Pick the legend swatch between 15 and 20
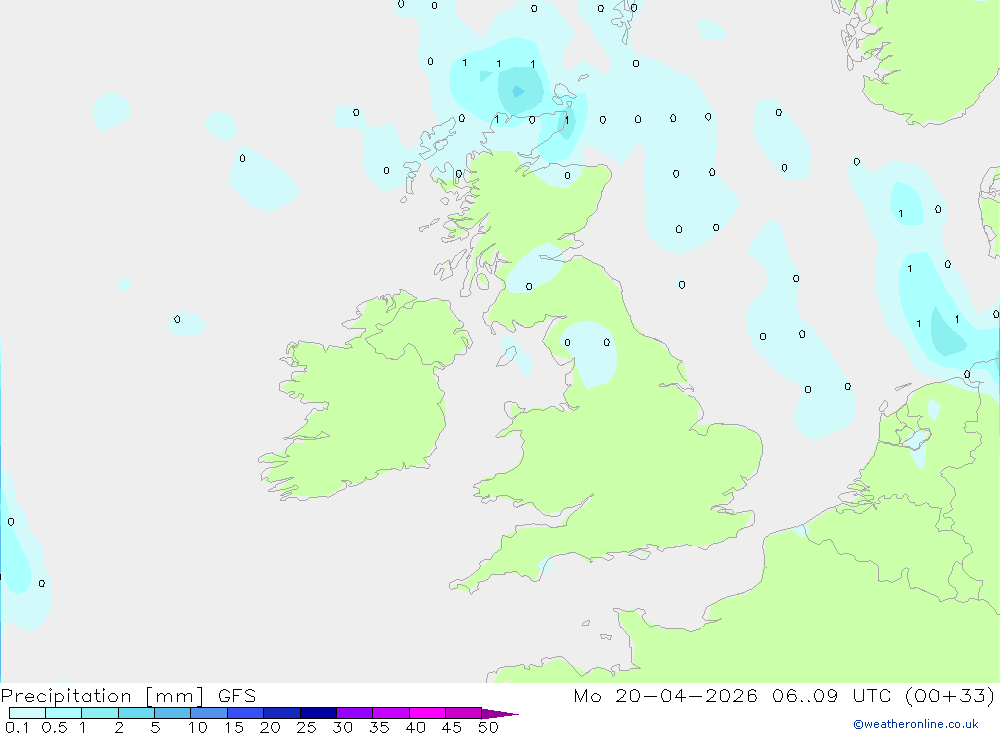1000x733 pixels. [x=246, y=713]
